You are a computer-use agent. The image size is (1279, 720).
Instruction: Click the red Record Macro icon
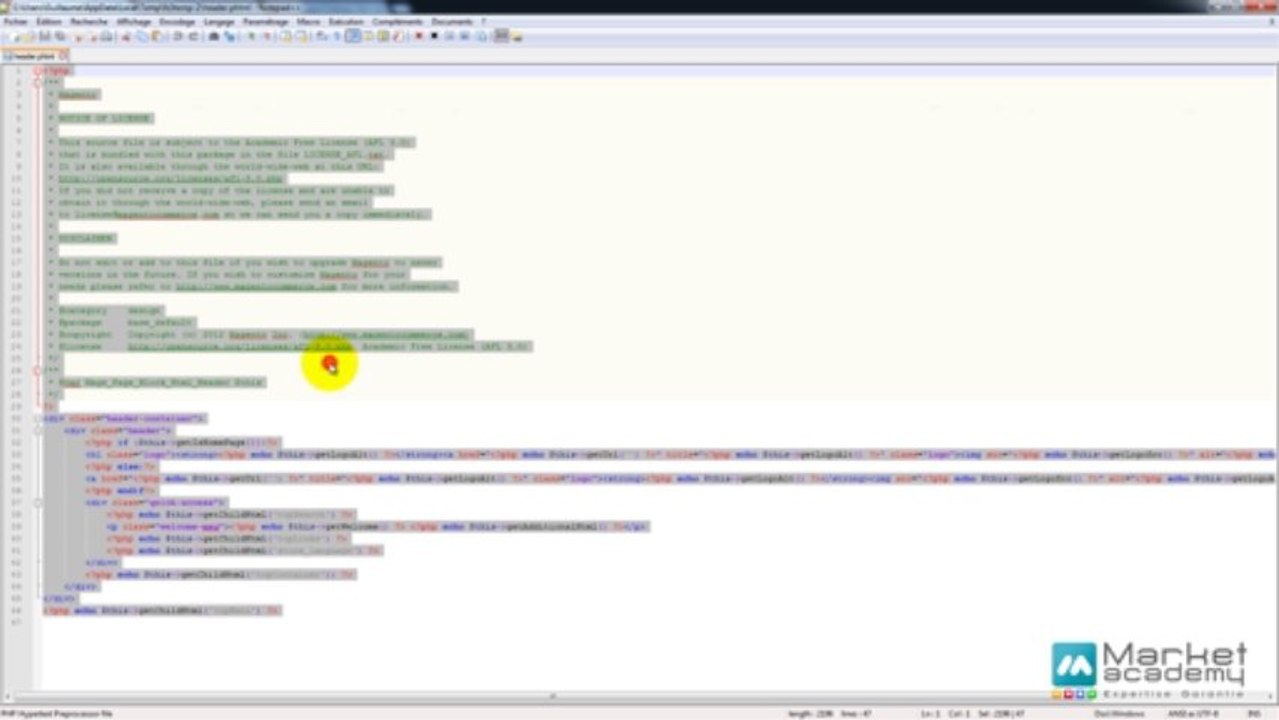(419, 36)
